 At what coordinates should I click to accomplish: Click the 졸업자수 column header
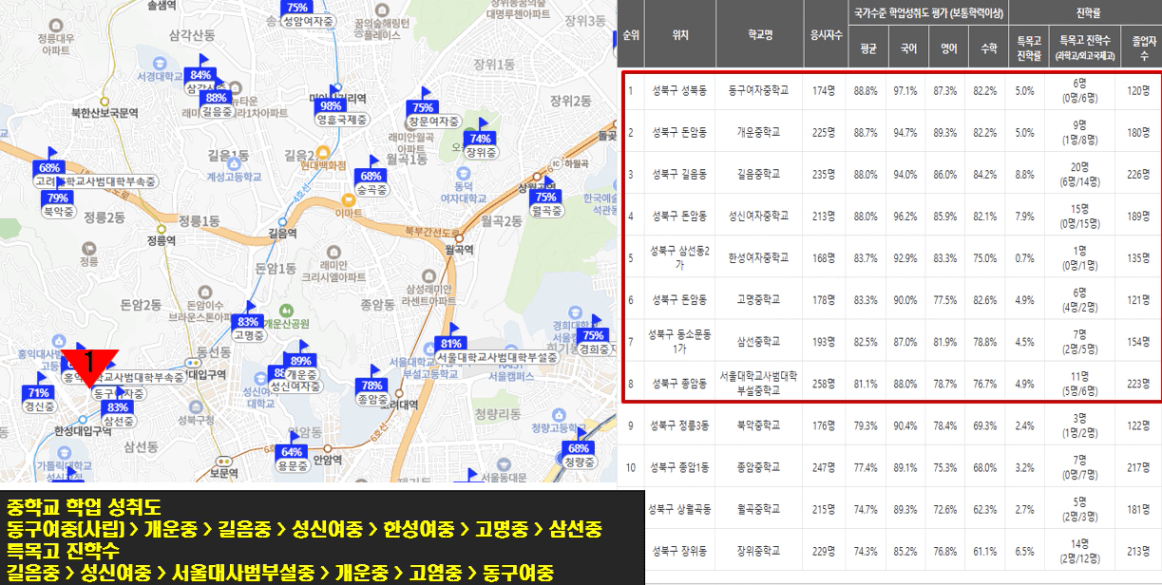[x=1140, y=48]
